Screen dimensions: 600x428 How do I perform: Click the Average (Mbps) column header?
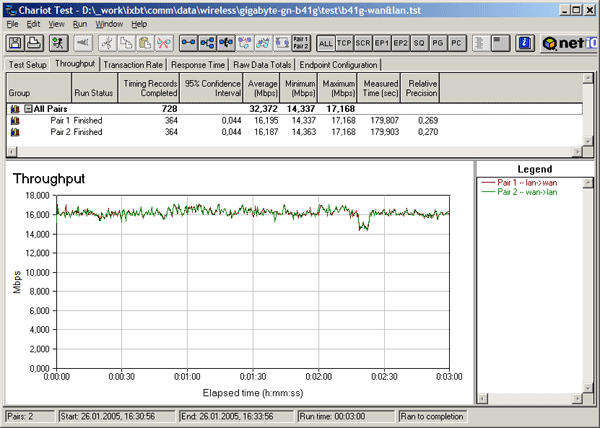tap(261, 86)
